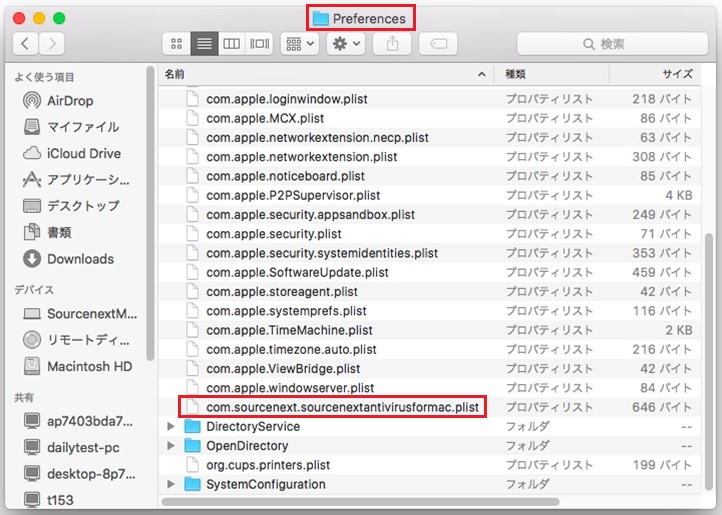Select com.apple.loginwindow.plist
Screen dimensions: 722x515
pos(287,99)
